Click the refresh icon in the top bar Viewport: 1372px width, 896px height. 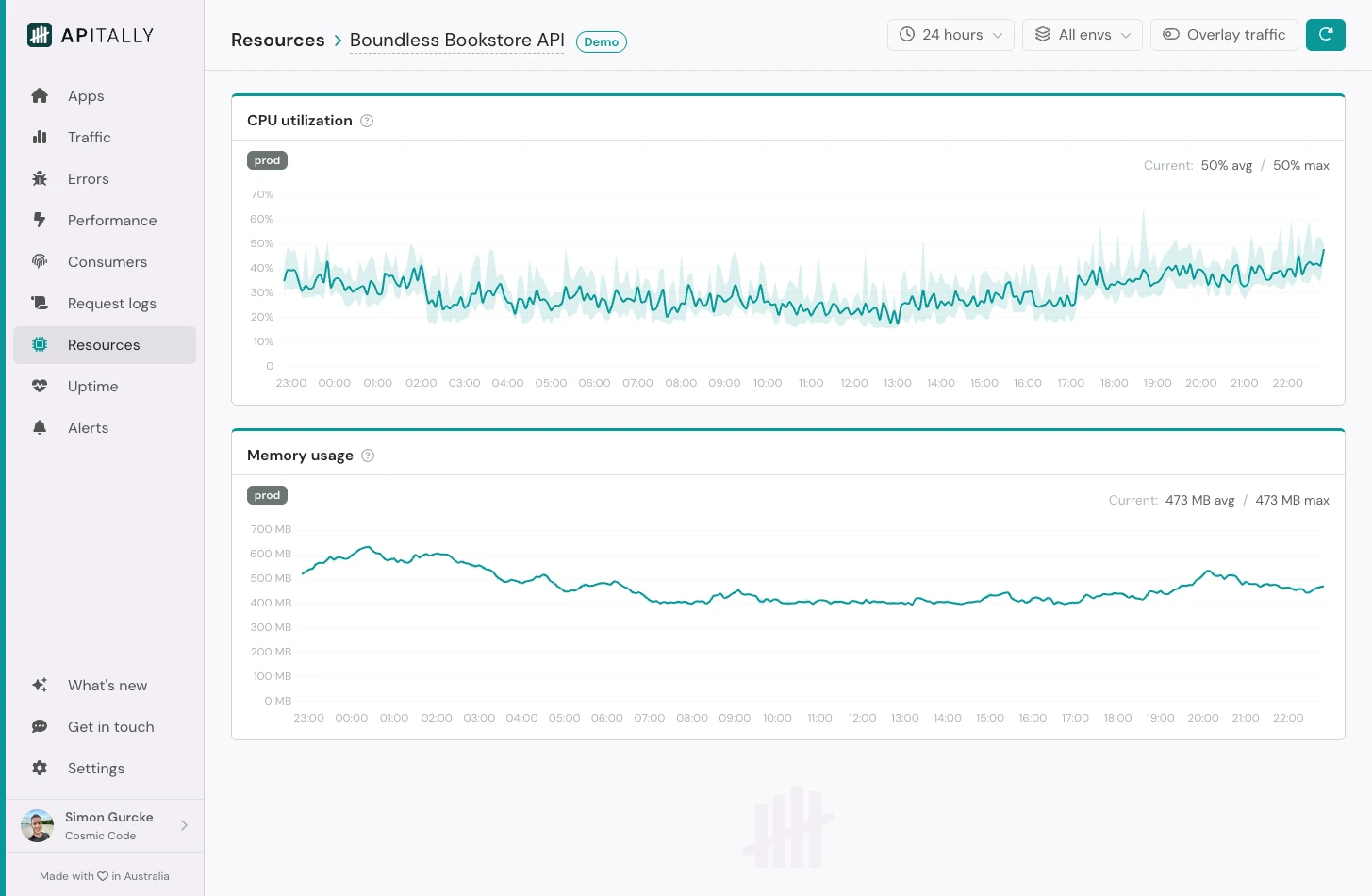point(1326,35)
